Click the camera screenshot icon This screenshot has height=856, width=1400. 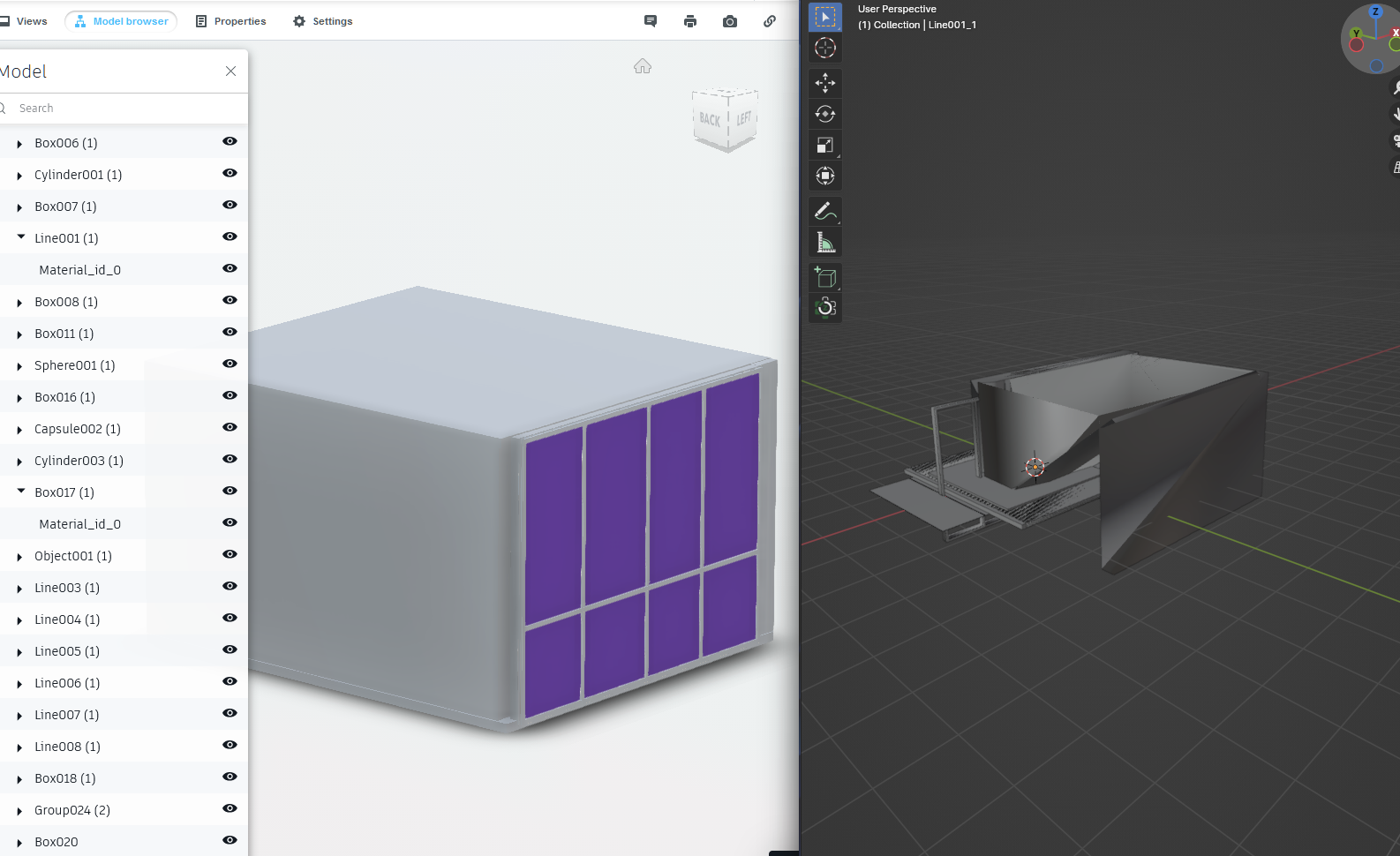(x=730, y=21)
